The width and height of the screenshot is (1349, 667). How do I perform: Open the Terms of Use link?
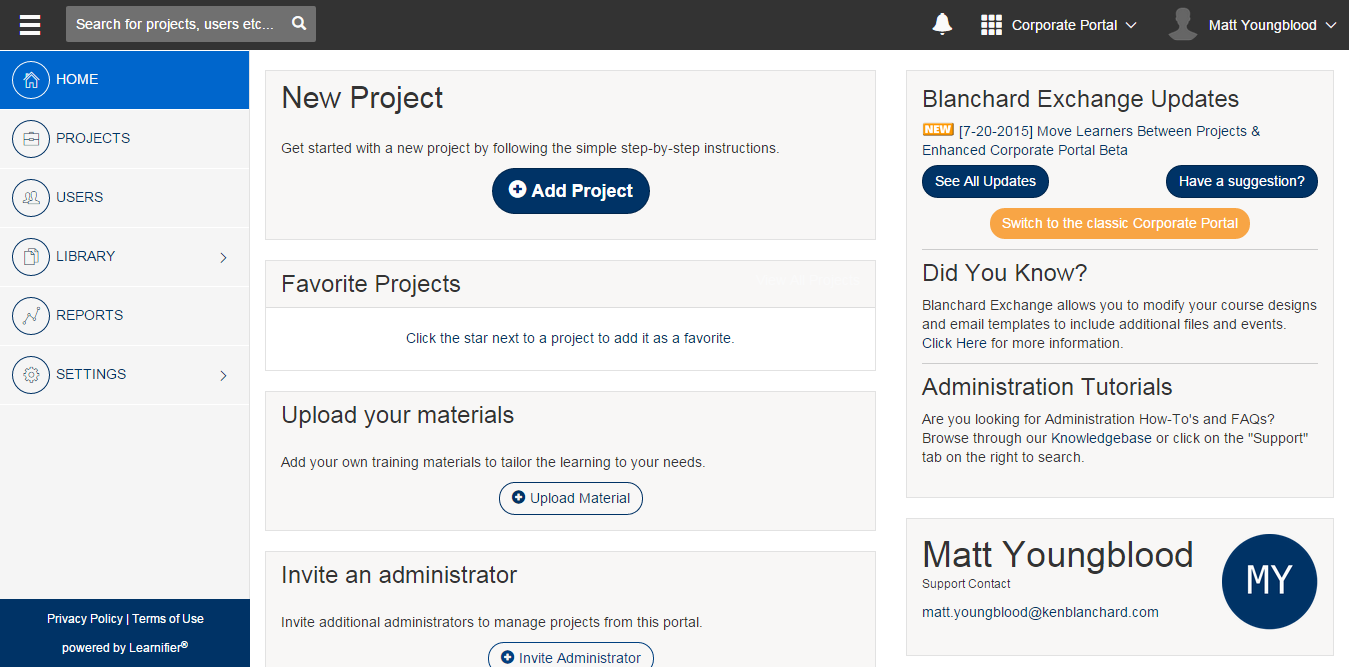coord(168,619)
